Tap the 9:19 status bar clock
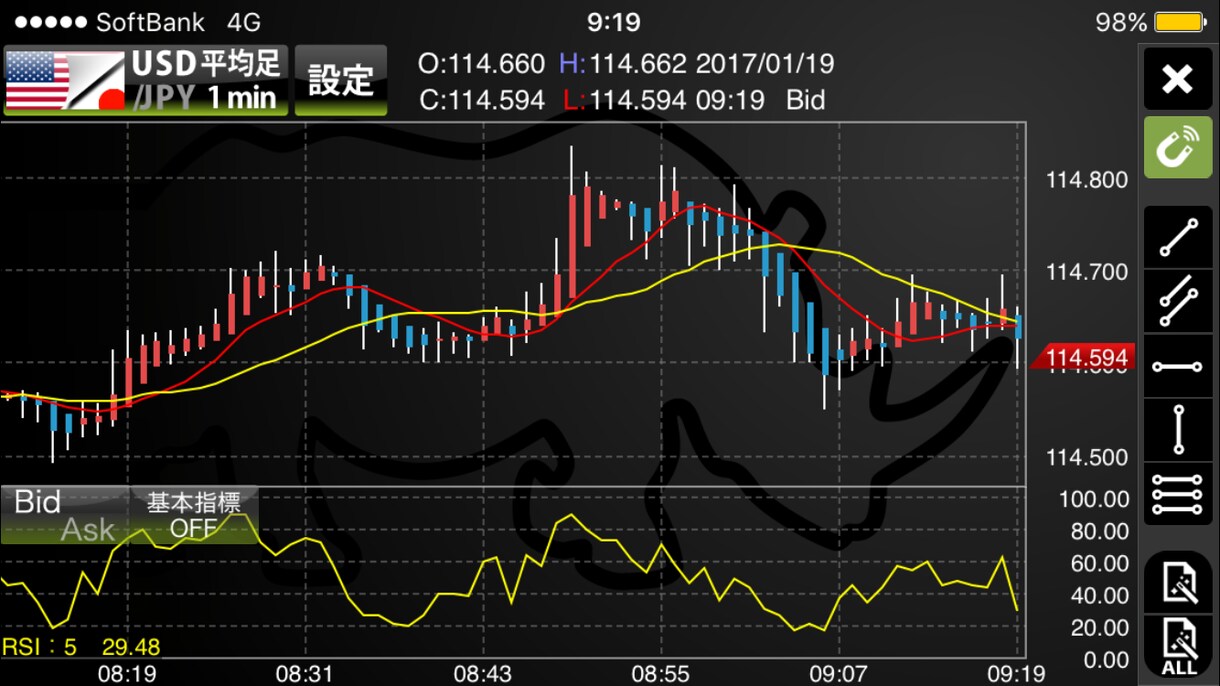 613,22
